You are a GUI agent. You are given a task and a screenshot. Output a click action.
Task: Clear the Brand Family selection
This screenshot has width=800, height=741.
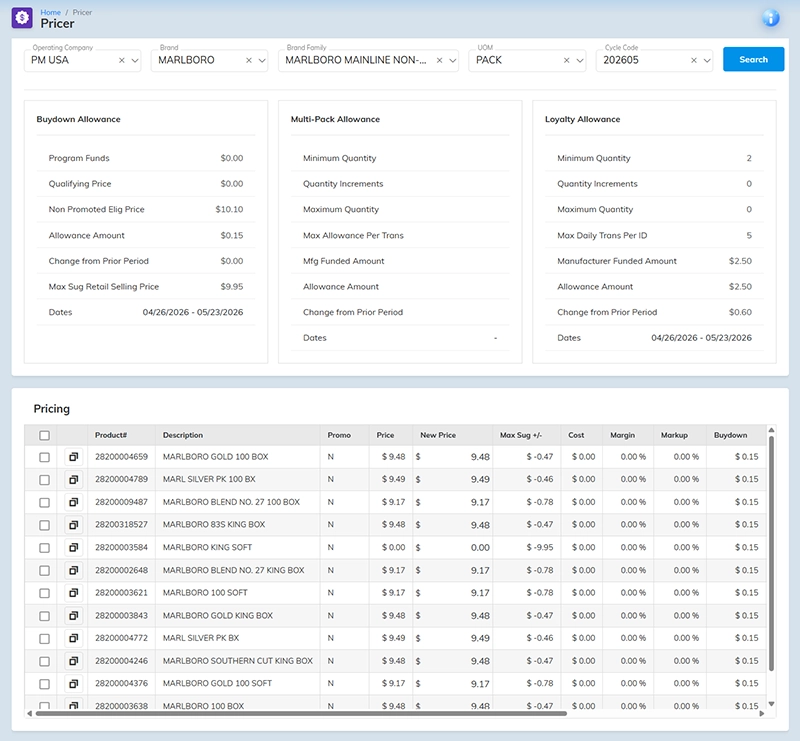[x=439, y=60]
